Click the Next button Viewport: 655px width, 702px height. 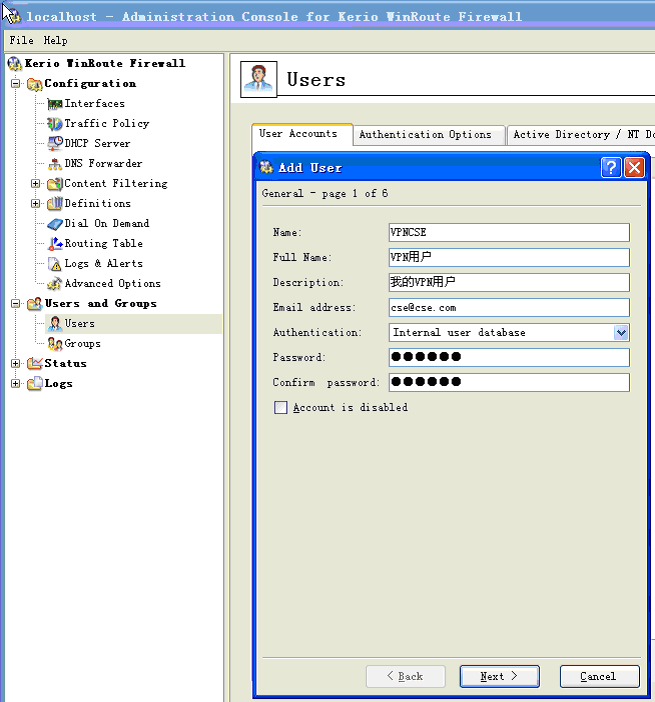[x=499, y=677]
